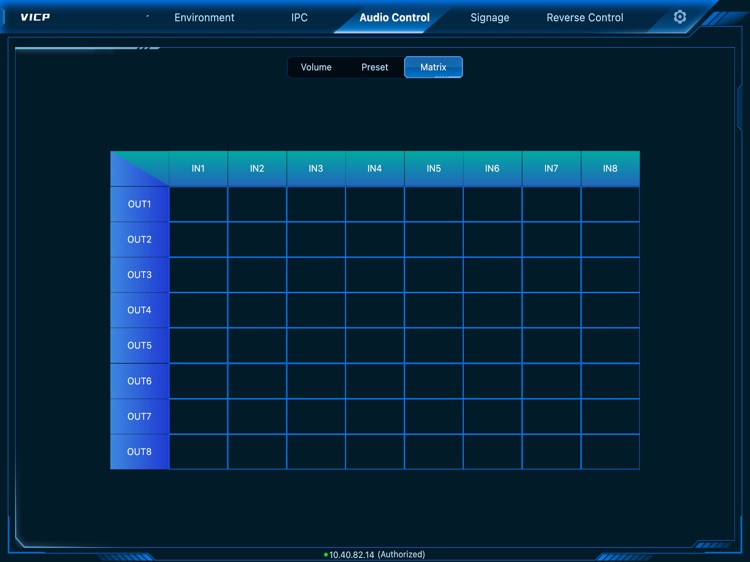This screenshot has height=562, width=750.
Task: Click the OUT8 row header
Action: (140, 452)
